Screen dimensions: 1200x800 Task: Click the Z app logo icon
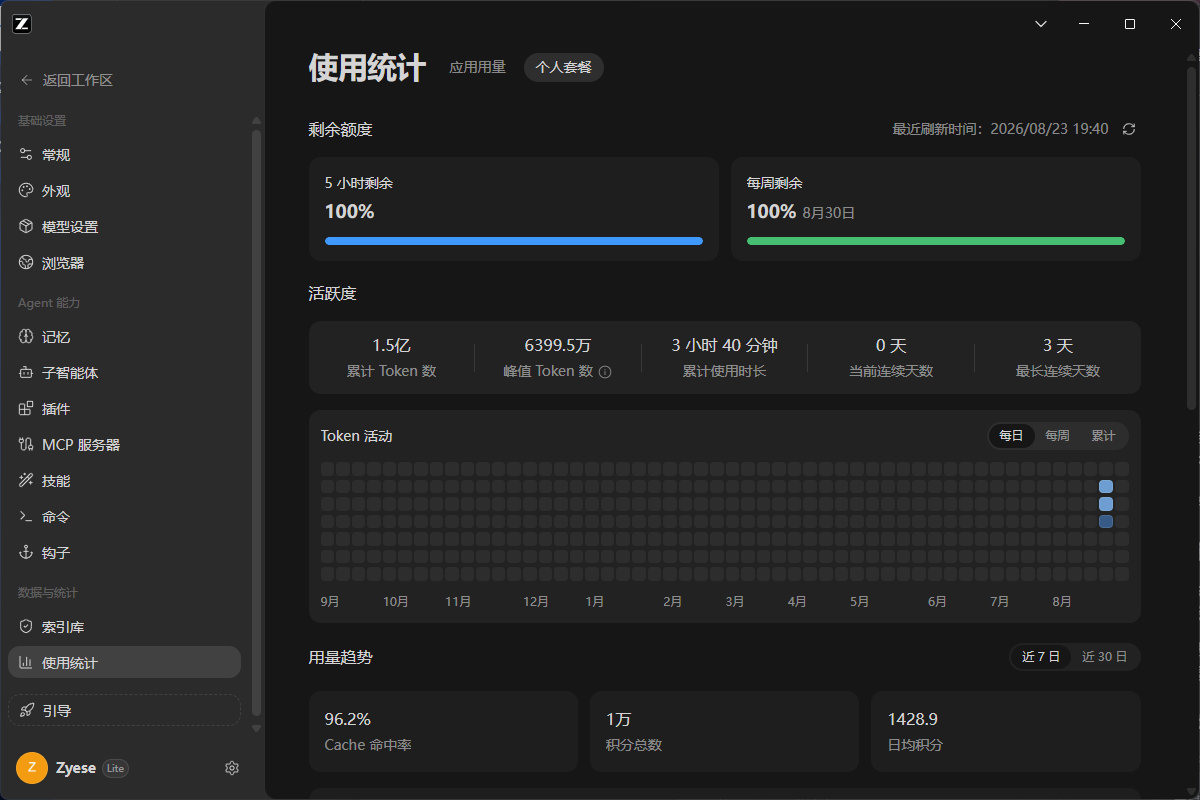(22, 25)
